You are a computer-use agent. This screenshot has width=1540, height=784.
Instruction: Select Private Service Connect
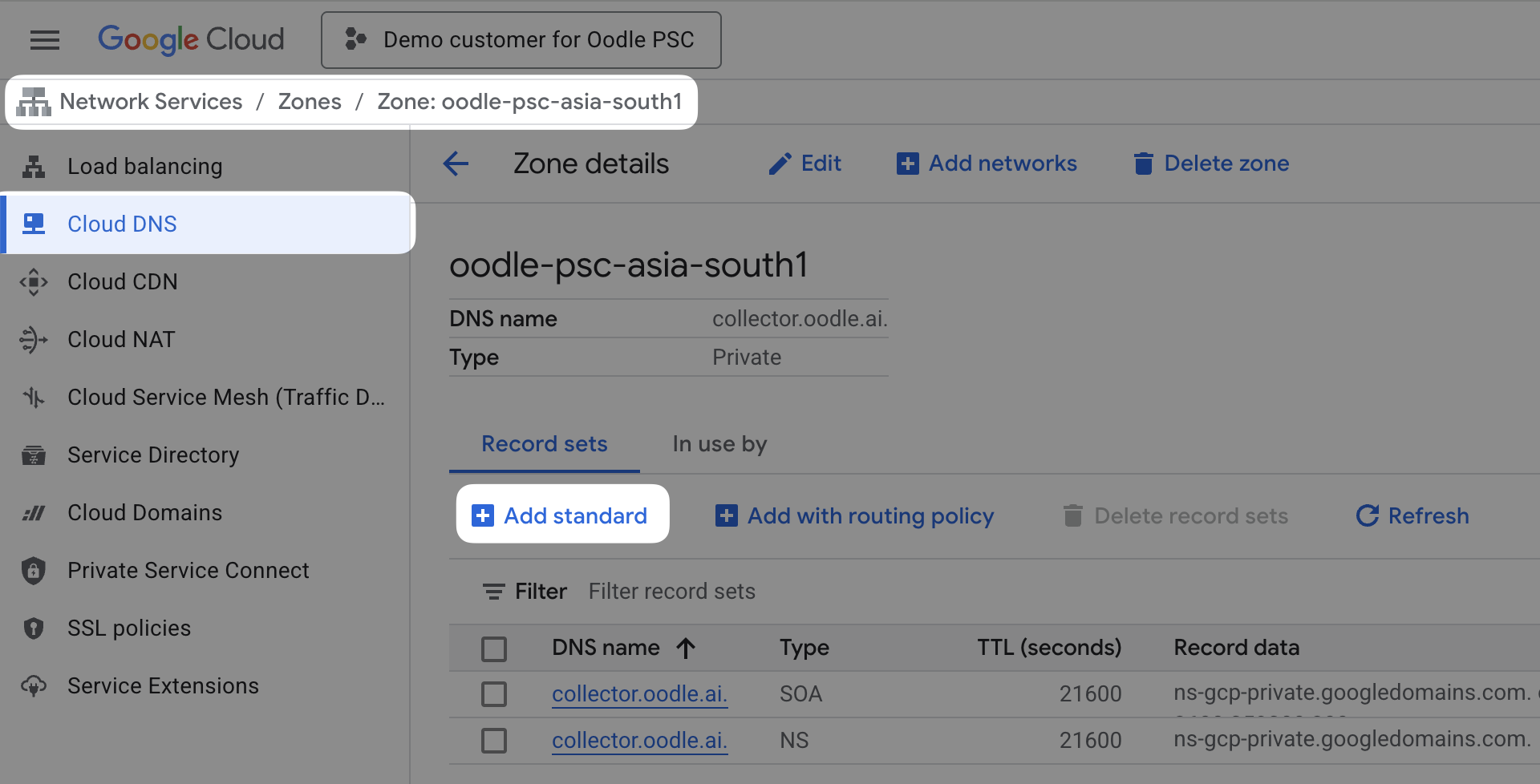(188, 570)
